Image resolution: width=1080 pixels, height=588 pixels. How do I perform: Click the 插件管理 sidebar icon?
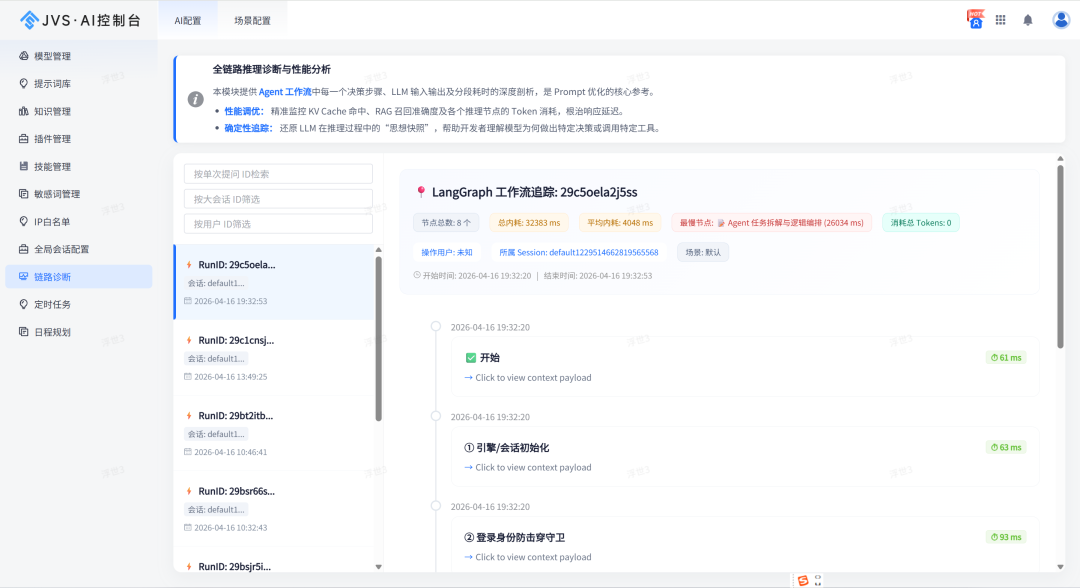[x=23, y=138]
